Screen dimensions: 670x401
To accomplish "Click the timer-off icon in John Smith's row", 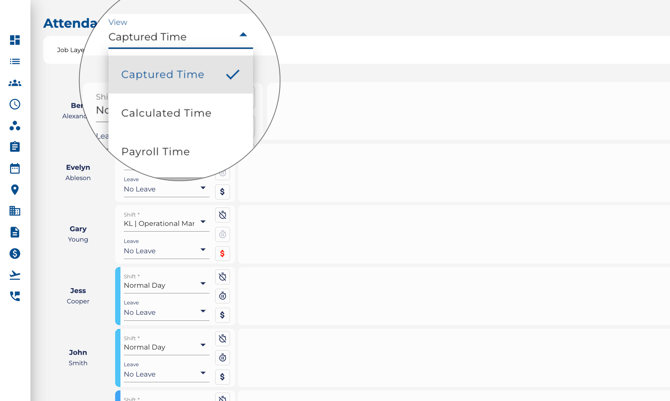I will tap(222, 339).
